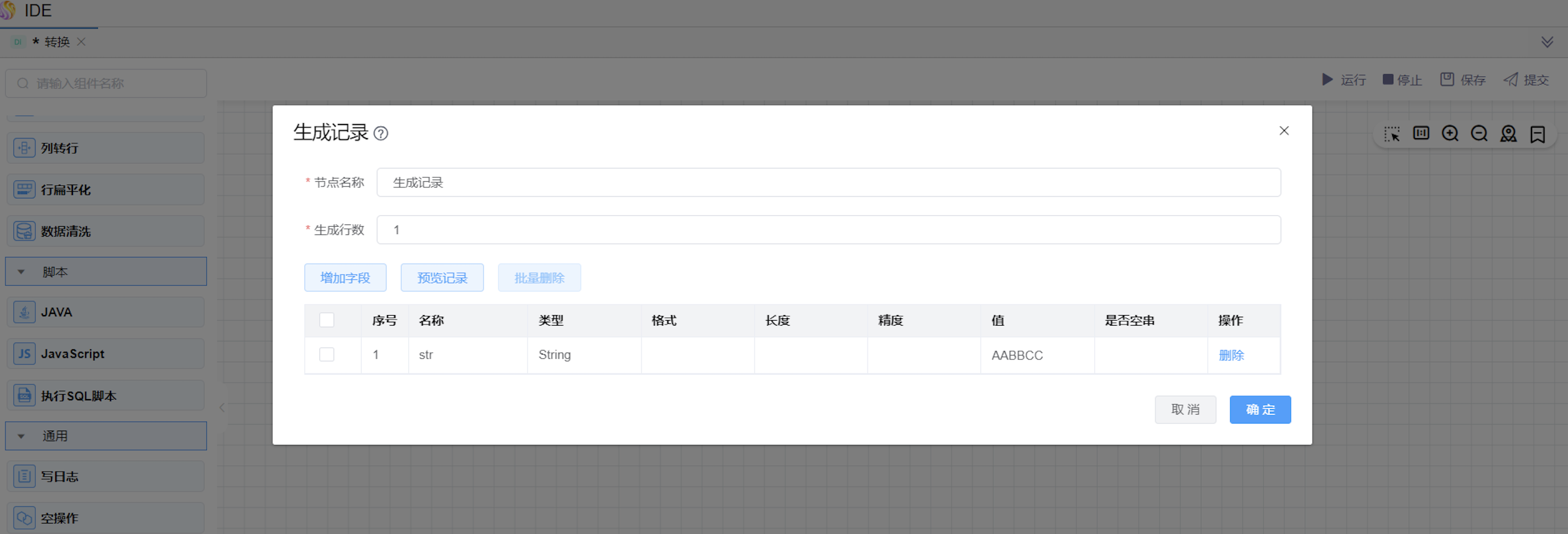The width and height of the screenshot is (1568, 534).
Task: Close the 生成记录 dialog with X
Action: coord(1284,131)
